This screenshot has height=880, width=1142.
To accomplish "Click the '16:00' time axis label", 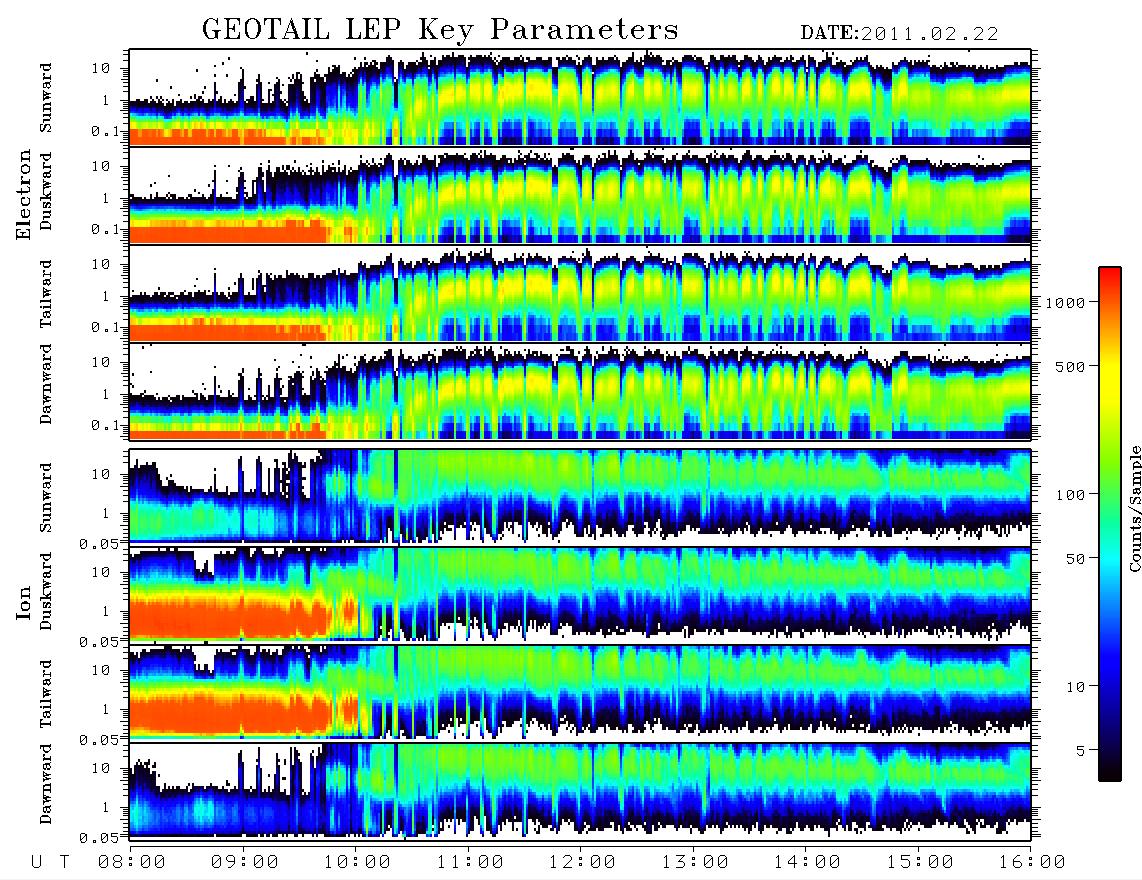I will (x=1032, y=863).
